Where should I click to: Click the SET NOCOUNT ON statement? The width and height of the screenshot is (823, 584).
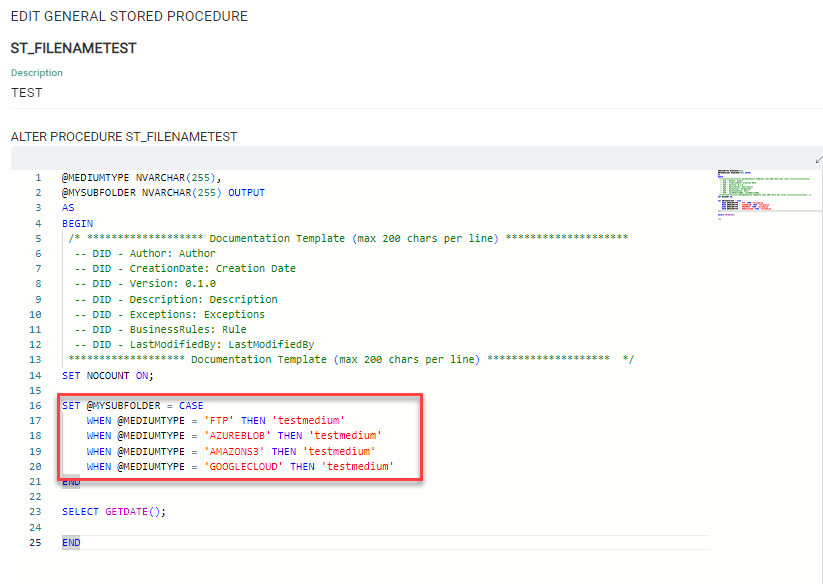point(107,375)
